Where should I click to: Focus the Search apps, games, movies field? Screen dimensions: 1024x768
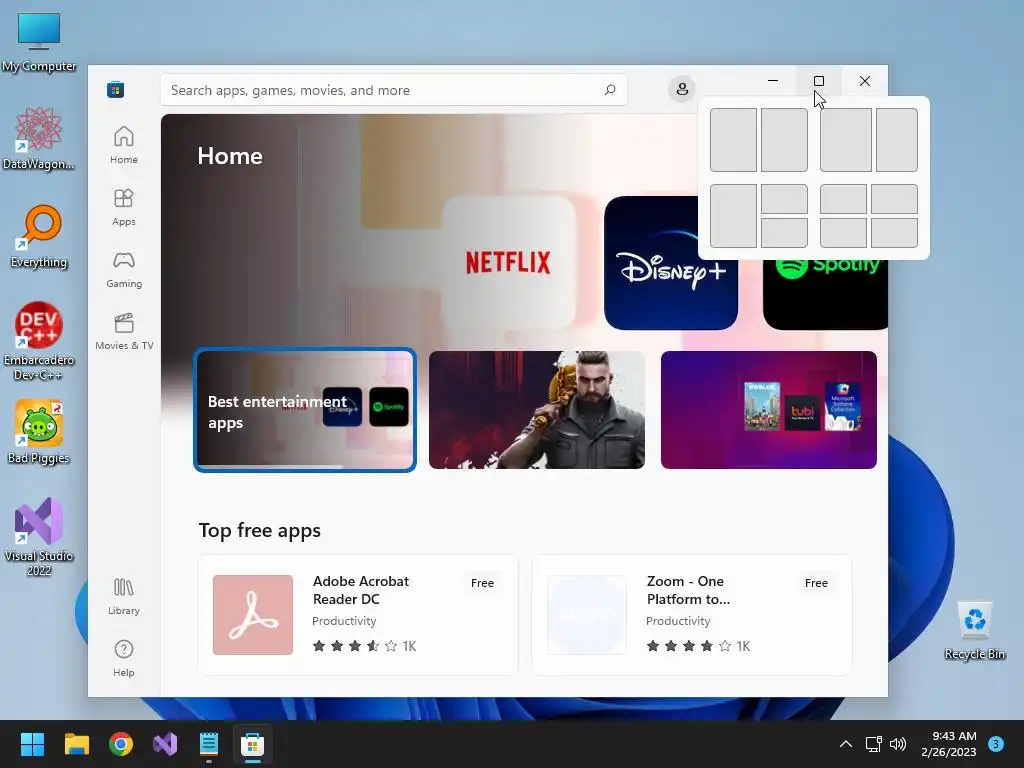click(394, 89)
